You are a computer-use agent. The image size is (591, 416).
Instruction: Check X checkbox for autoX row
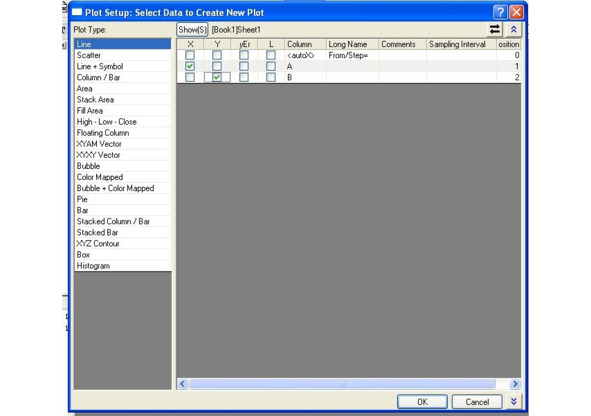pos(190,55)
